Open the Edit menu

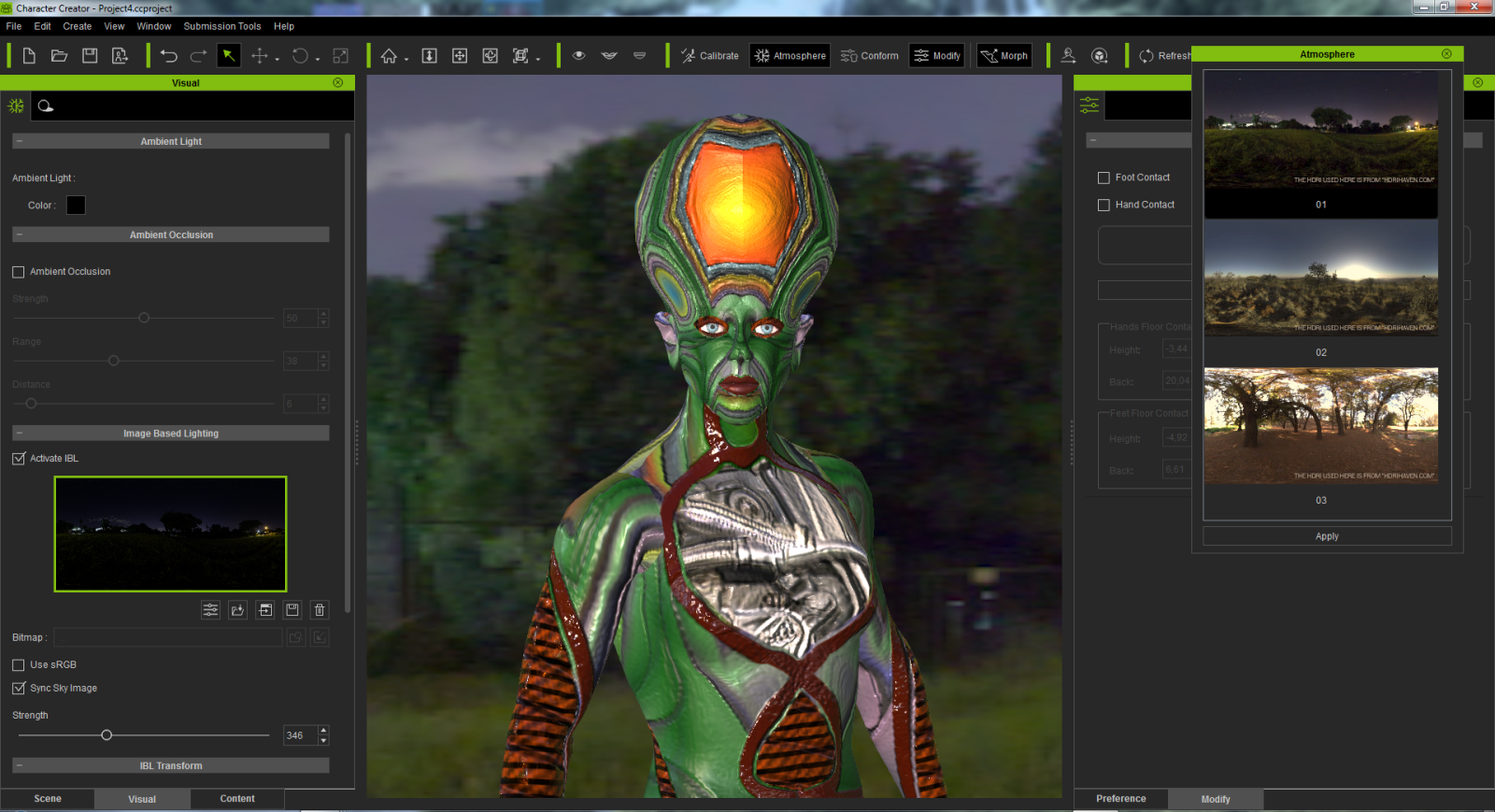[x=43, y=26]
